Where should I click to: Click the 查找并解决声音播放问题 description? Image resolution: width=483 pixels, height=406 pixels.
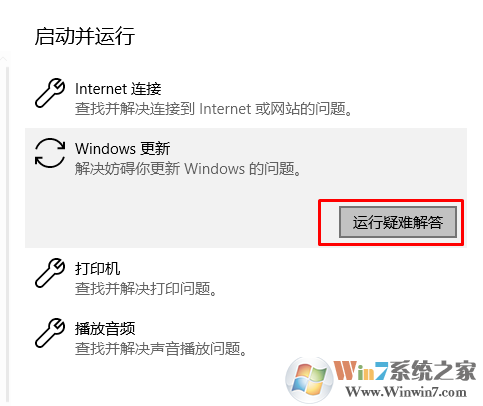pyautogui.click(x=161, y=349)
